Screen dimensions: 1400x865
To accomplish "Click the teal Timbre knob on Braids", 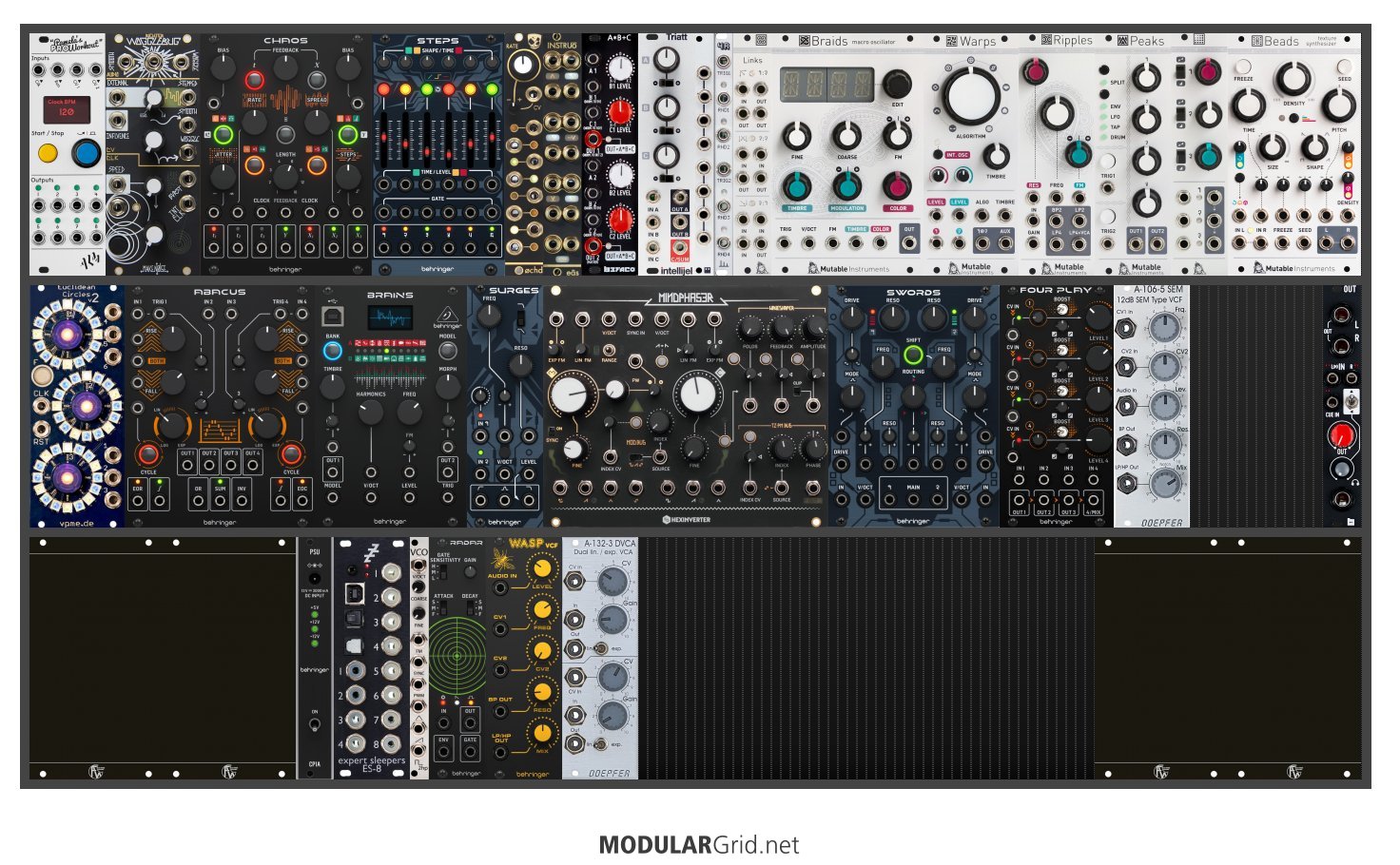I will coord(797,186).
